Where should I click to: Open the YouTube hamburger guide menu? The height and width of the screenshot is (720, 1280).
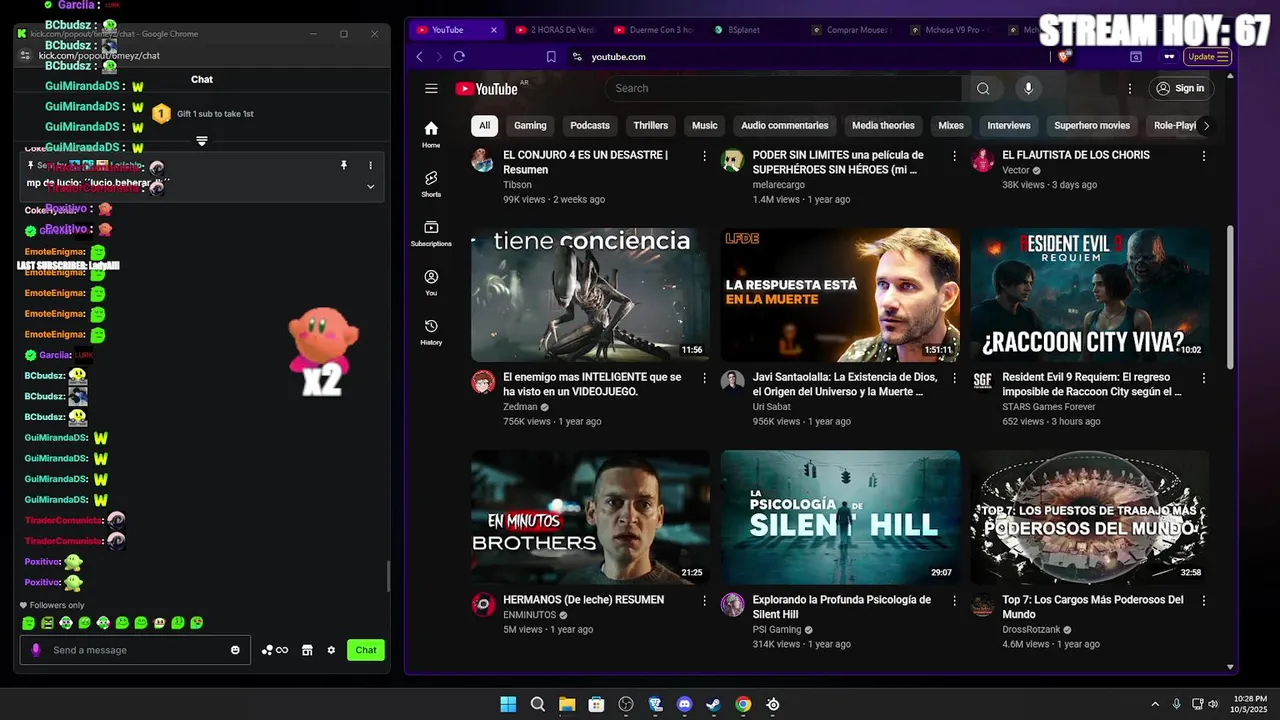coord(431,88)
